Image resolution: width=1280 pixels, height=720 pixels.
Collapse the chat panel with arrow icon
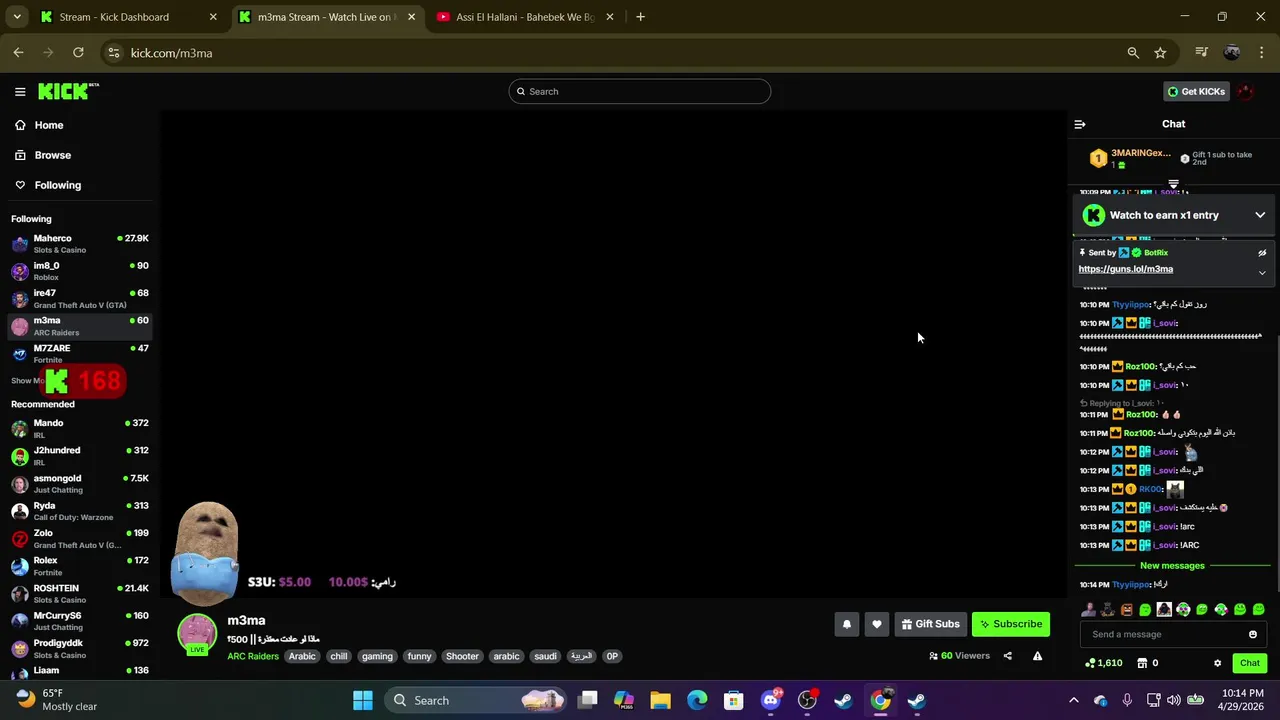[x=1080, y=124]
